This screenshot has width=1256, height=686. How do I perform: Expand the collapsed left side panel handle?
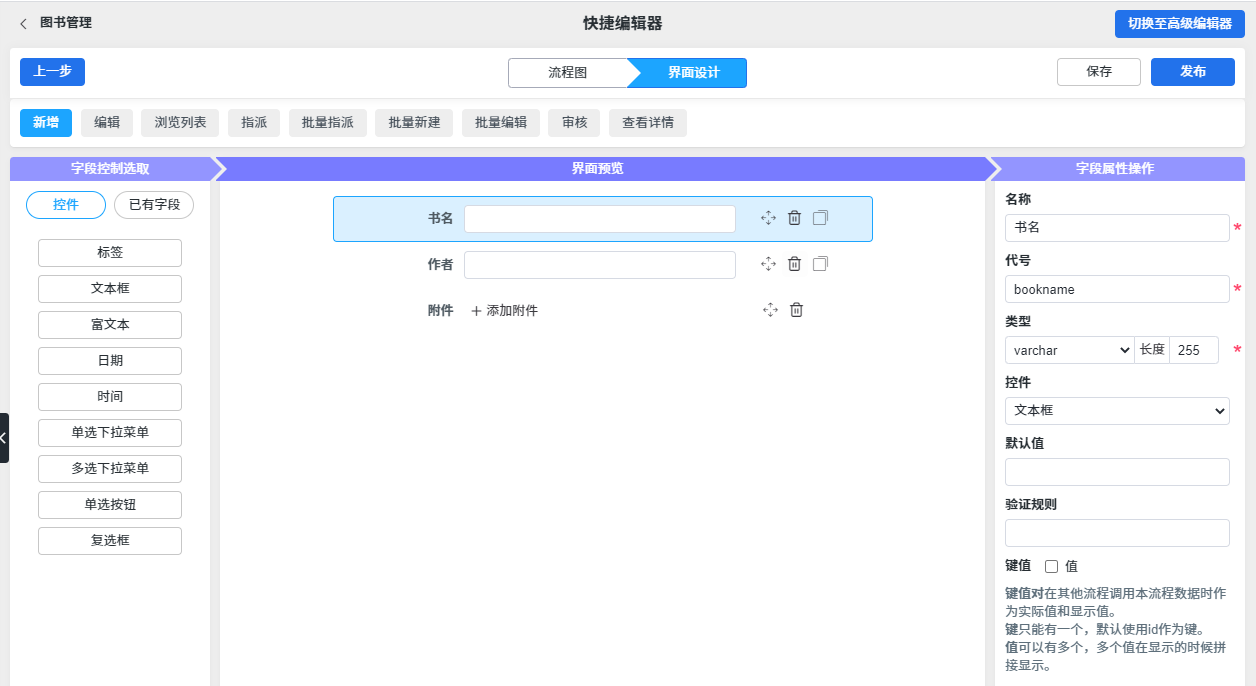coord(4,438)
